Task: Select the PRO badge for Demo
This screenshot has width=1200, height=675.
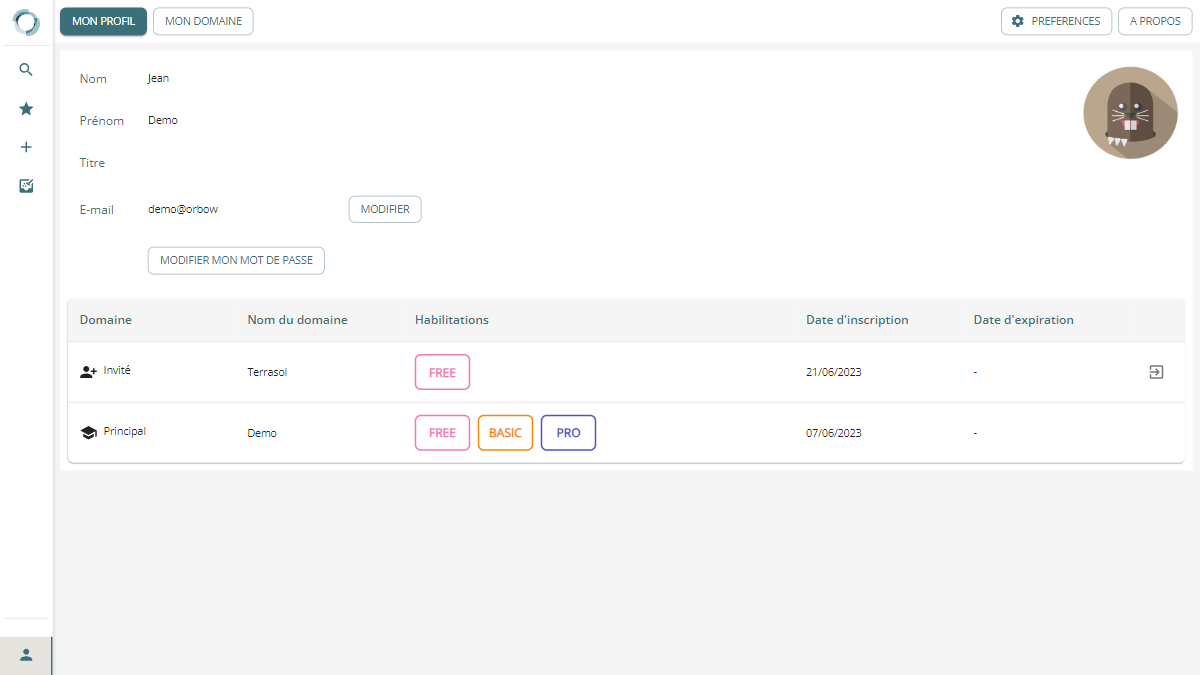Action: click(x=568, y=433)
